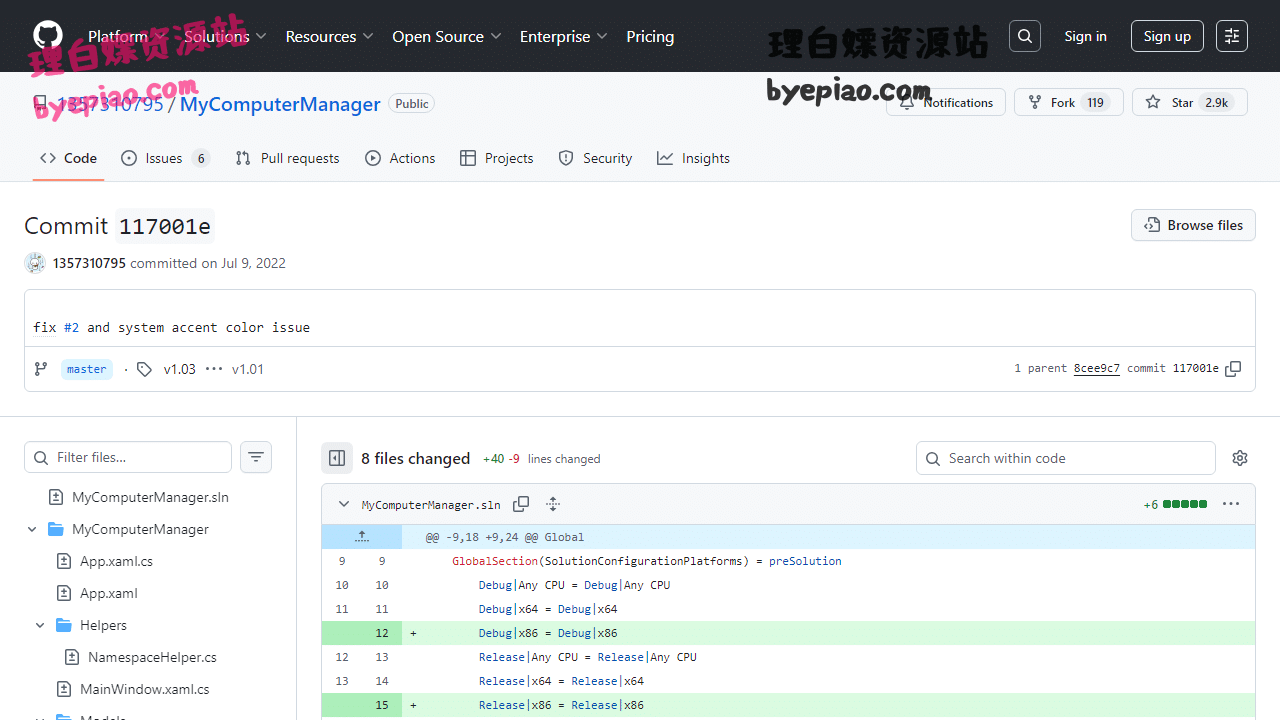
Task: Click the Fork repository icon
Action: (1035, 102)
